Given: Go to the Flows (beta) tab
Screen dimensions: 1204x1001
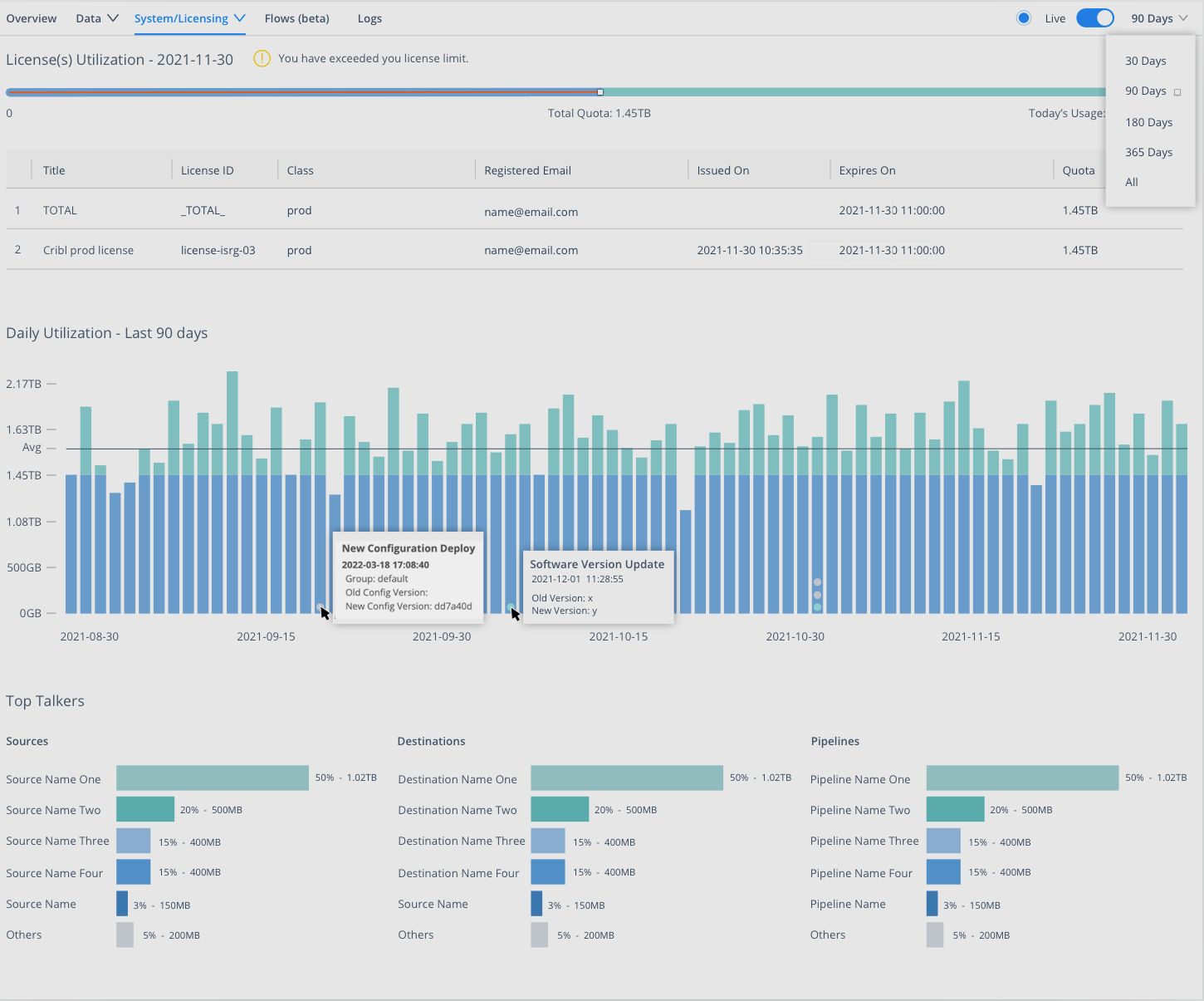Looking at the screenshot, I should point(296,17).
